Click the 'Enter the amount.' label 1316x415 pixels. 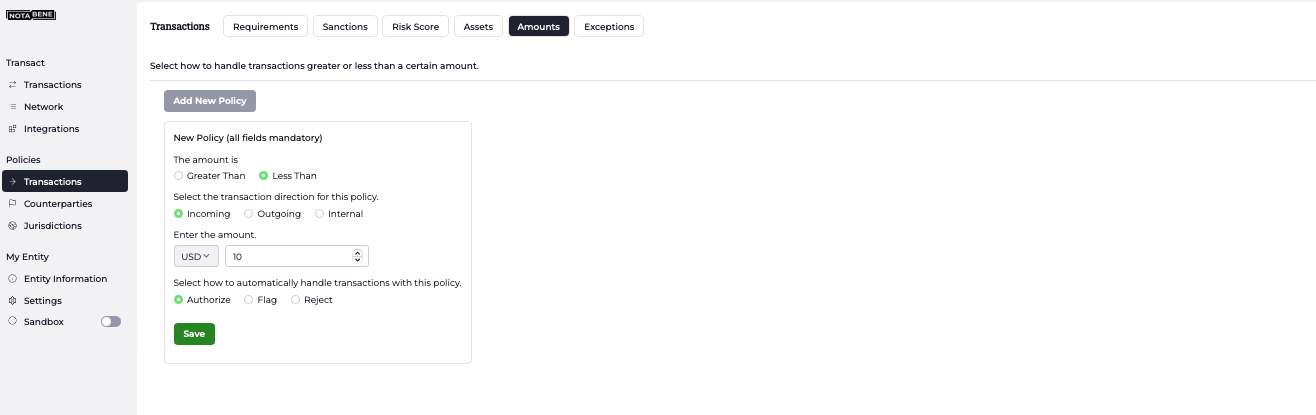point(215,235)
